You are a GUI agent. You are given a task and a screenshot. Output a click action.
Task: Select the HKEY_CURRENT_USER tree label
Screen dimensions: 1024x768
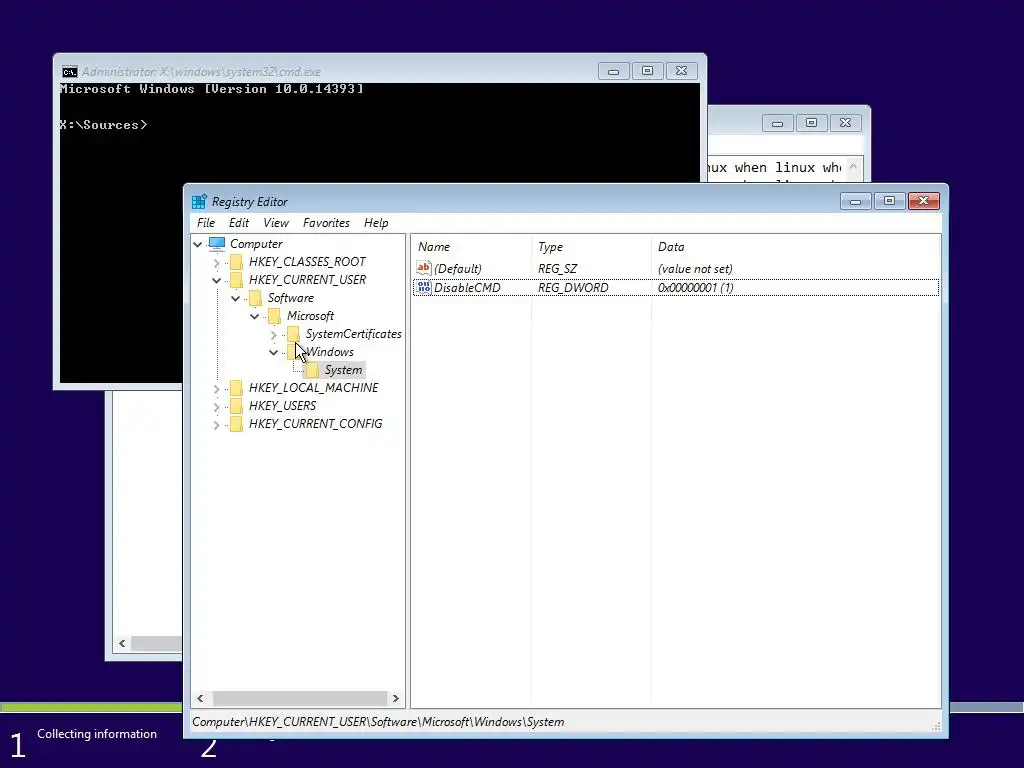click(308, 280)
